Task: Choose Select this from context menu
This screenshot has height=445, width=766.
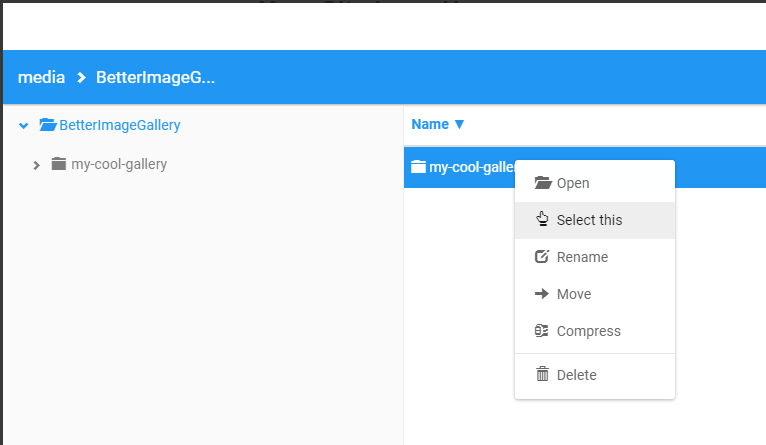Action: pyautogui.click(x=589, y=220)
